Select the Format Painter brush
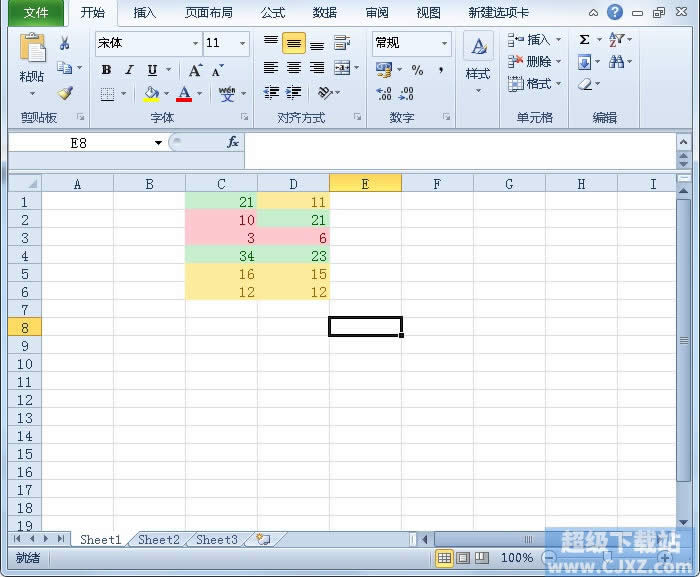 pyautogui.click(x=65, y=93)
